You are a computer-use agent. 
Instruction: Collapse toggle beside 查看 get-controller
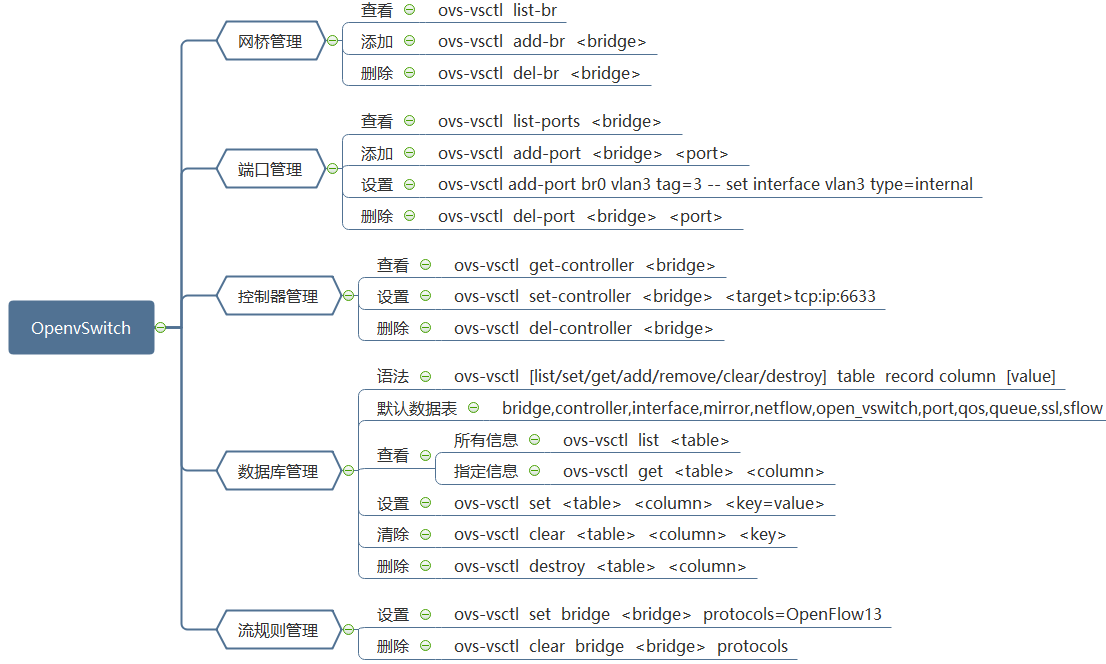(426, 265)
